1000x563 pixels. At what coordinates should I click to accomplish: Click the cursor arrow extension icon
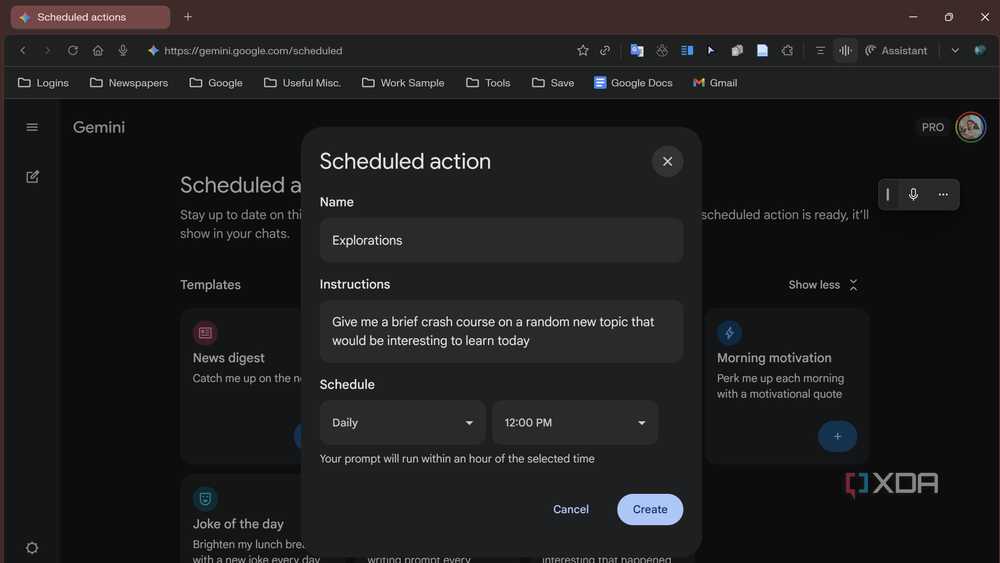(711, 50)
